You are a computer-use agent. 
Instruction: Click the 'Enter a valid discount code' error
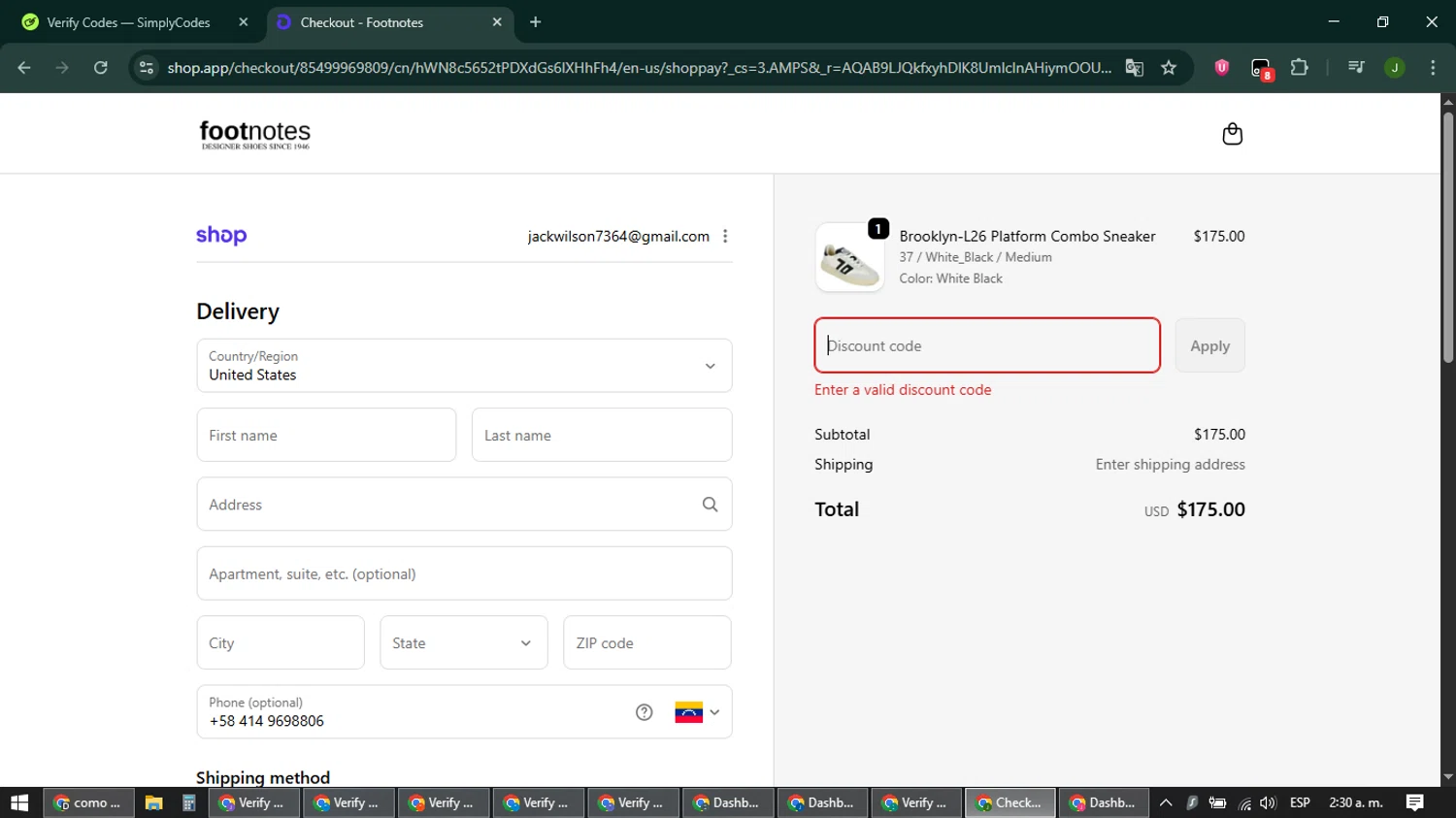click(903, 390)
